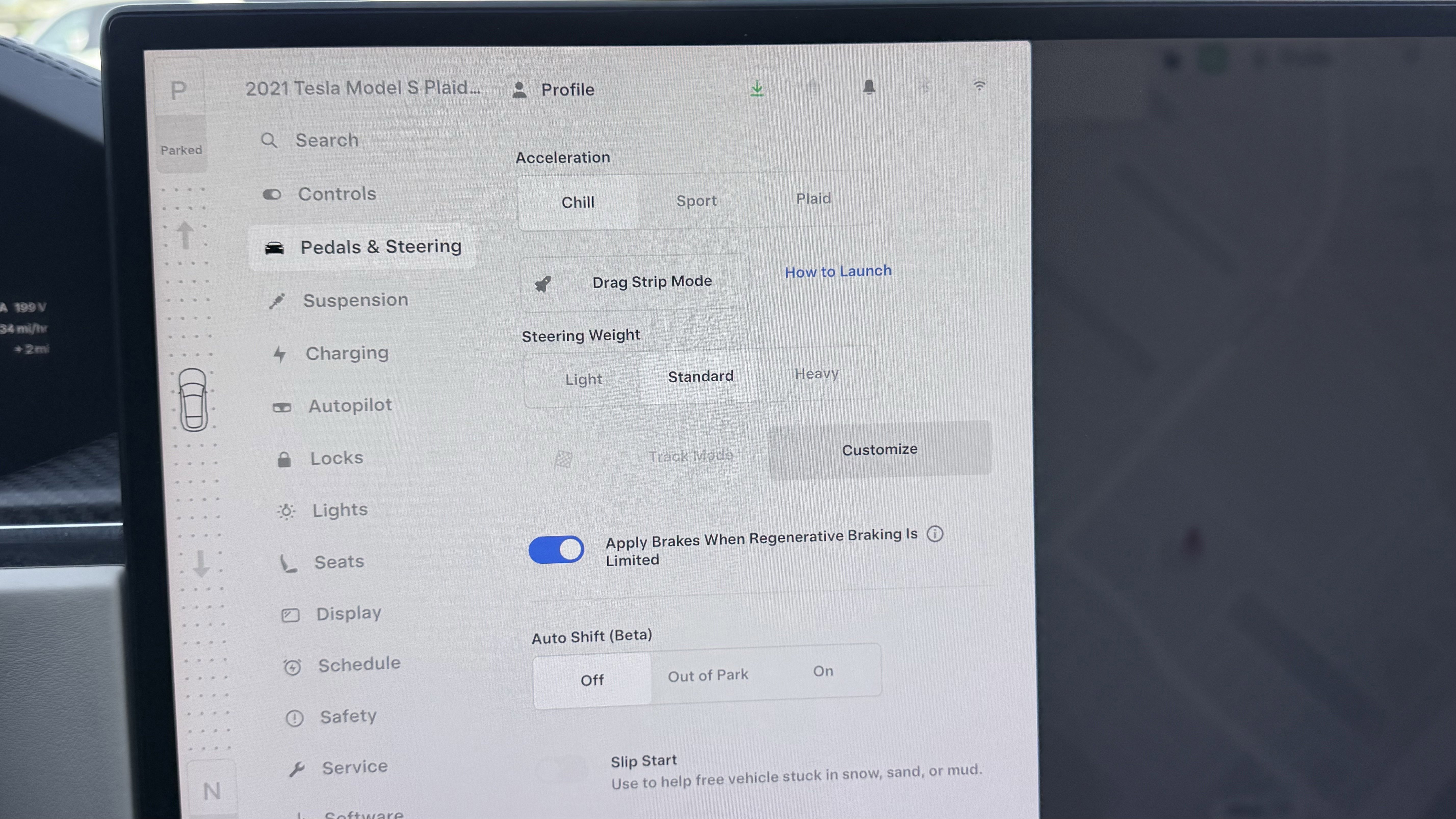
Task: Open the Charging settings menu
Action: [x=346, y=353]
